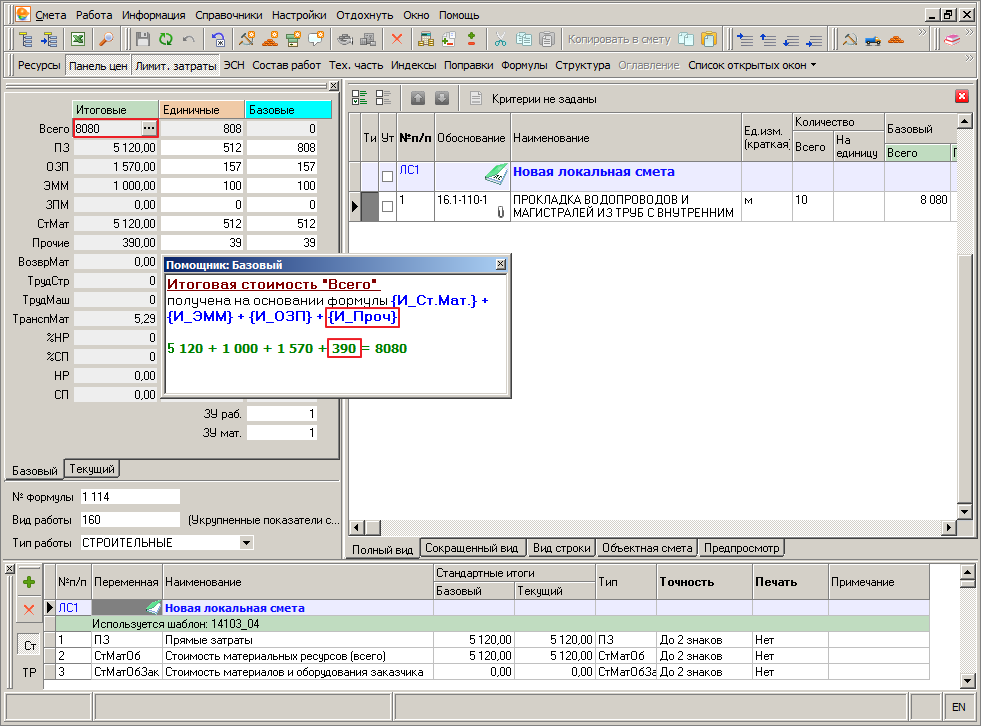Click the green plus add-row button
The image size is (981, 726).
pyautogui.click(x=29, y=582)
